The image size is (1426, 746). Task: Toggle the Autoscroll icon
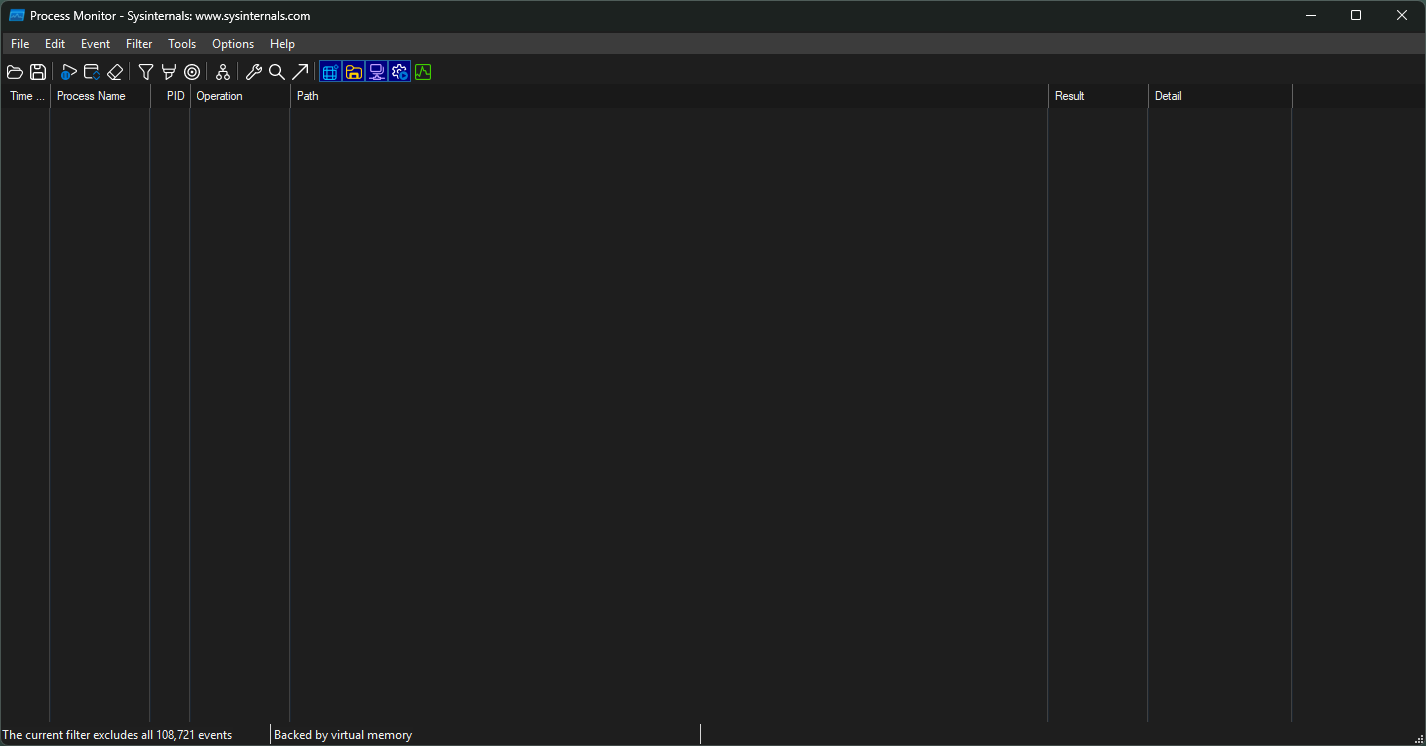point(91,72)
